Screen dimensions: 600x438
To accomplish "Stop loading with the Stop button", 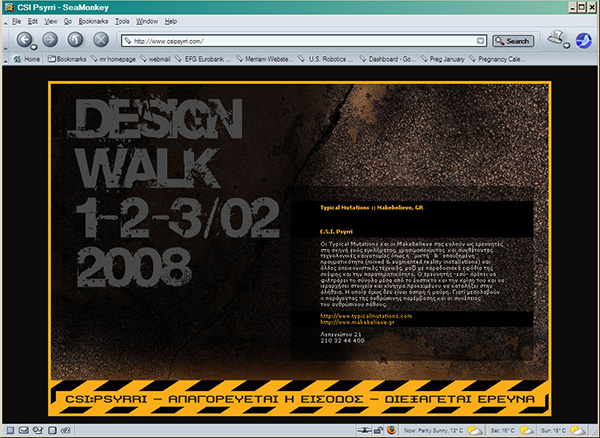I will (101, 39).
